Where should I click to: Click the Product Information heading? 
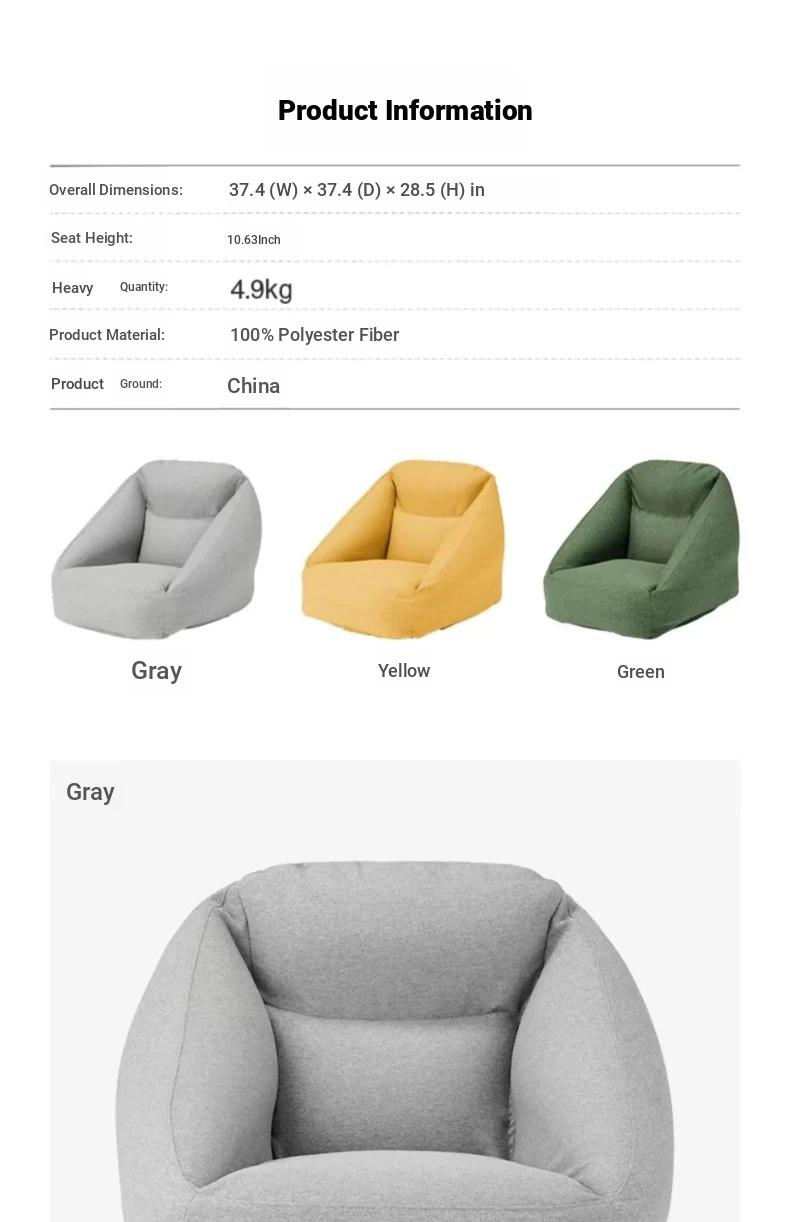tap(405, 110)
